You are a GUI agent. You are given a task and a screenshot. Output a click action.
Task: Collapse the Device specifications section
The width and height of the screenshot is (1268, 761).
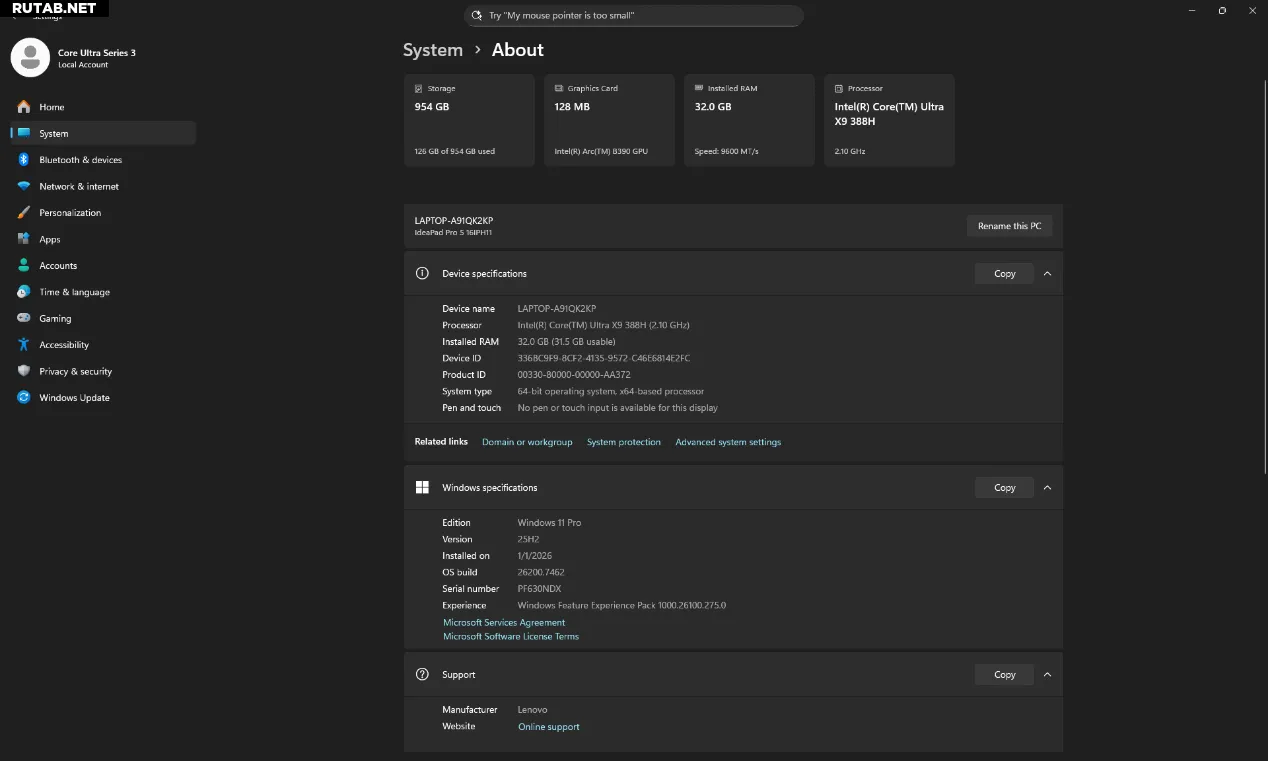[x=1047, y=274]
